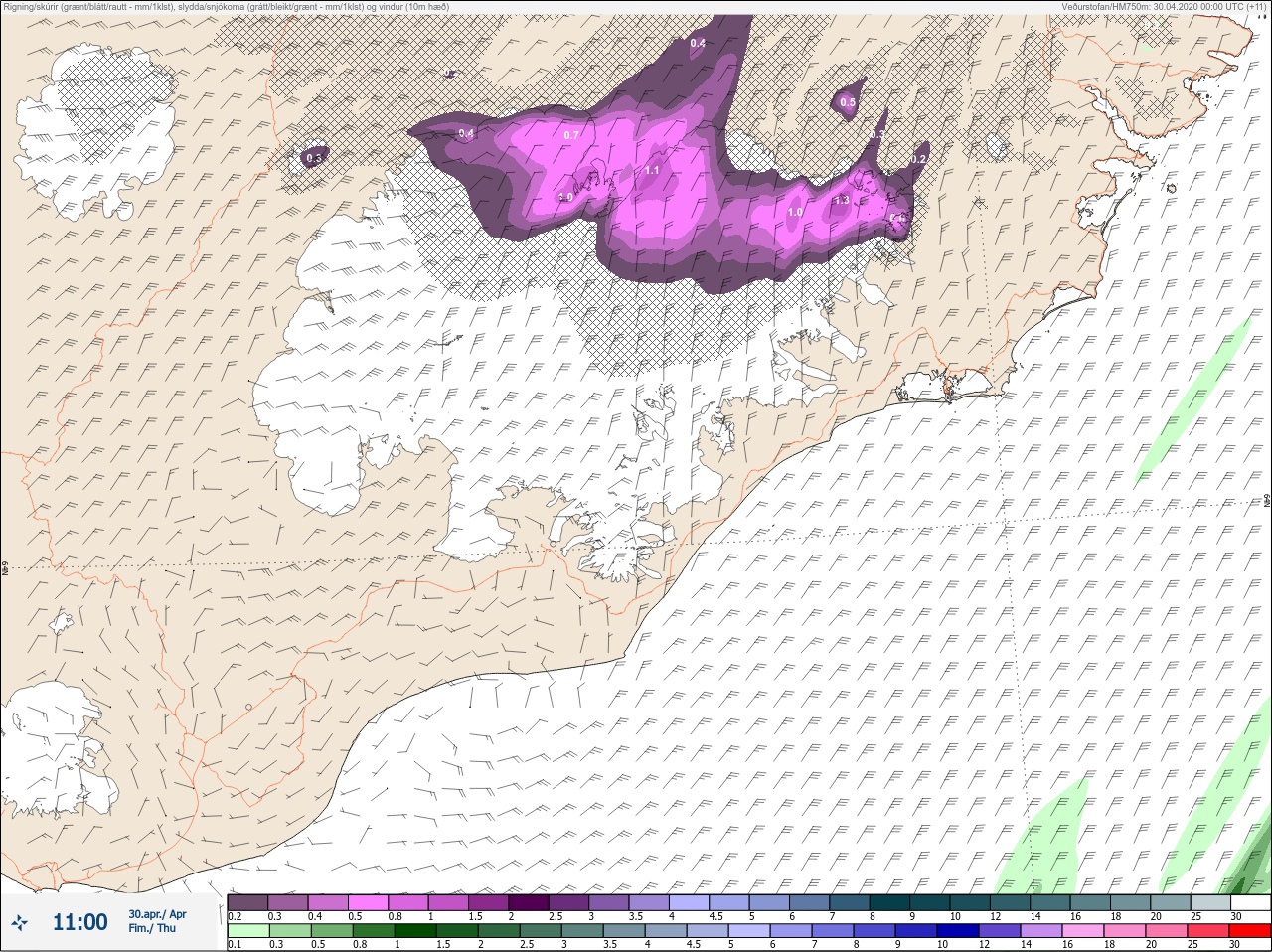Click the 1.1 precipitation value on the map
The width and height of the screenshot is (1272, 952).
pyautogui.click(x=652, y=171)
